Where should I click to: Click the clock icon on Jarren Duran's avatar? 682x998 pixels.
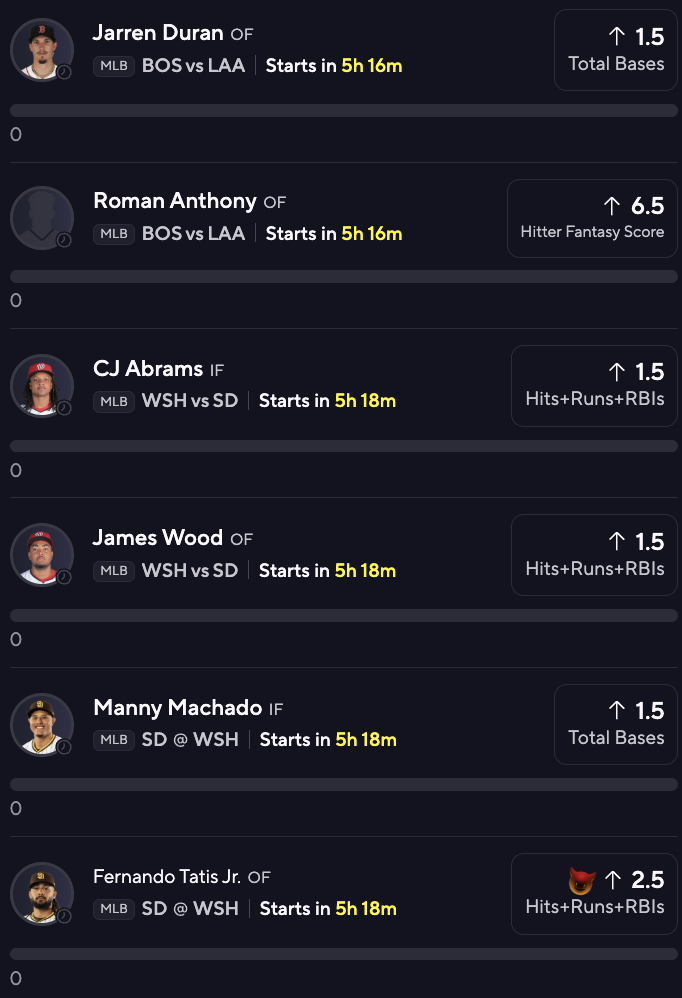[x=64, y=72]
